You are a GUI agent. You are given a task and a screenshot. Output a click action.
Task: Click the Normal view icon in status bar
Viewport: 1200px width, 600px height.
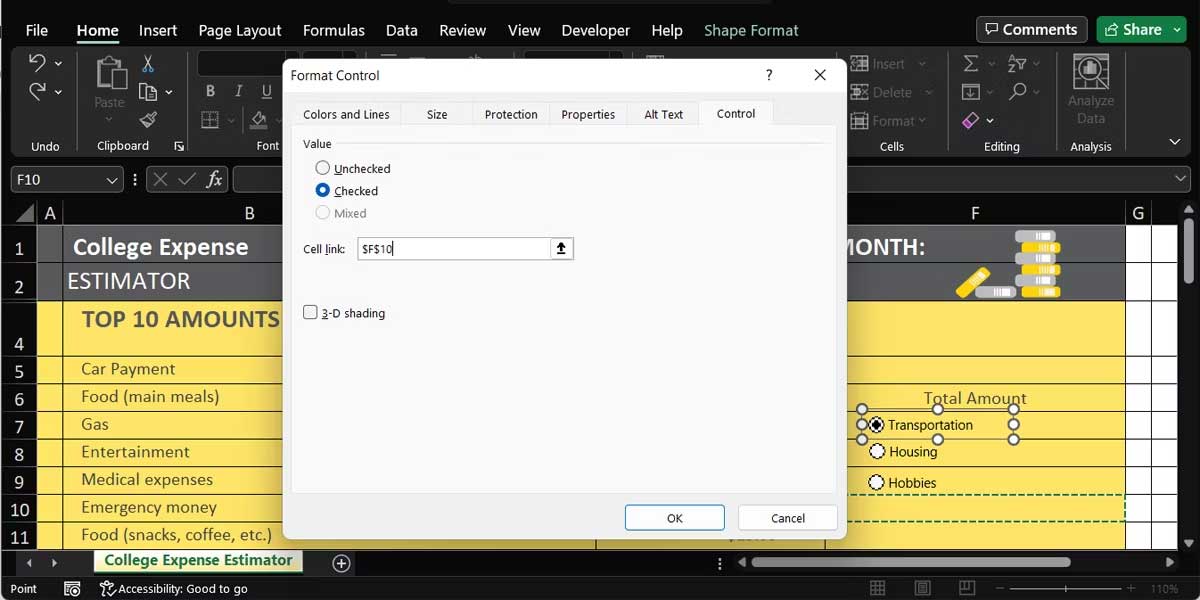click(878, 588)
